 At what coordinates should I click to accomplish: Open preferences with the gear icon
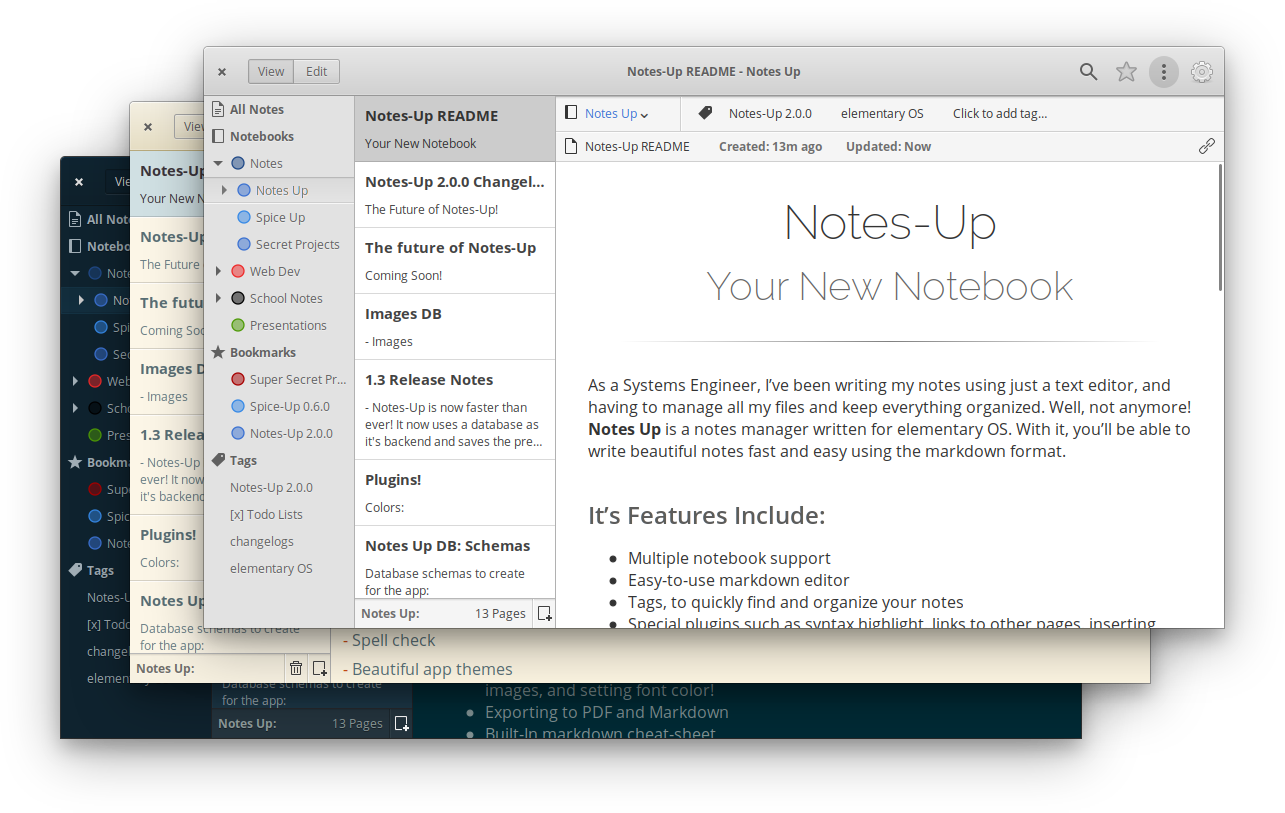click(x=1202, y=72)
